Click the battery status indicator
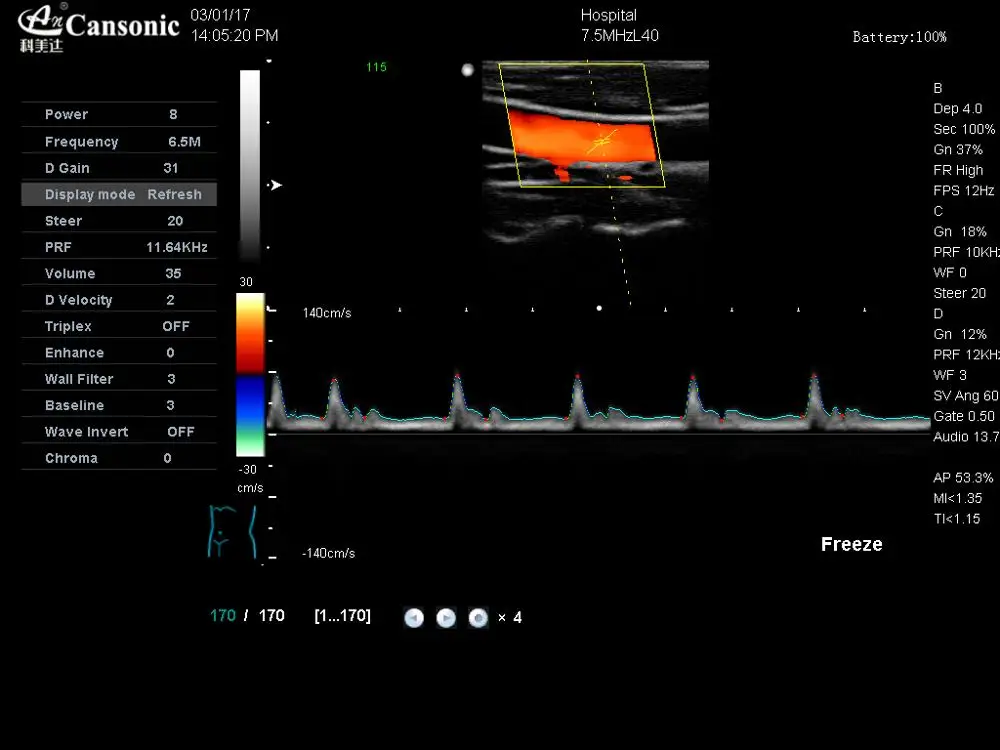 [x=898, y=37]
